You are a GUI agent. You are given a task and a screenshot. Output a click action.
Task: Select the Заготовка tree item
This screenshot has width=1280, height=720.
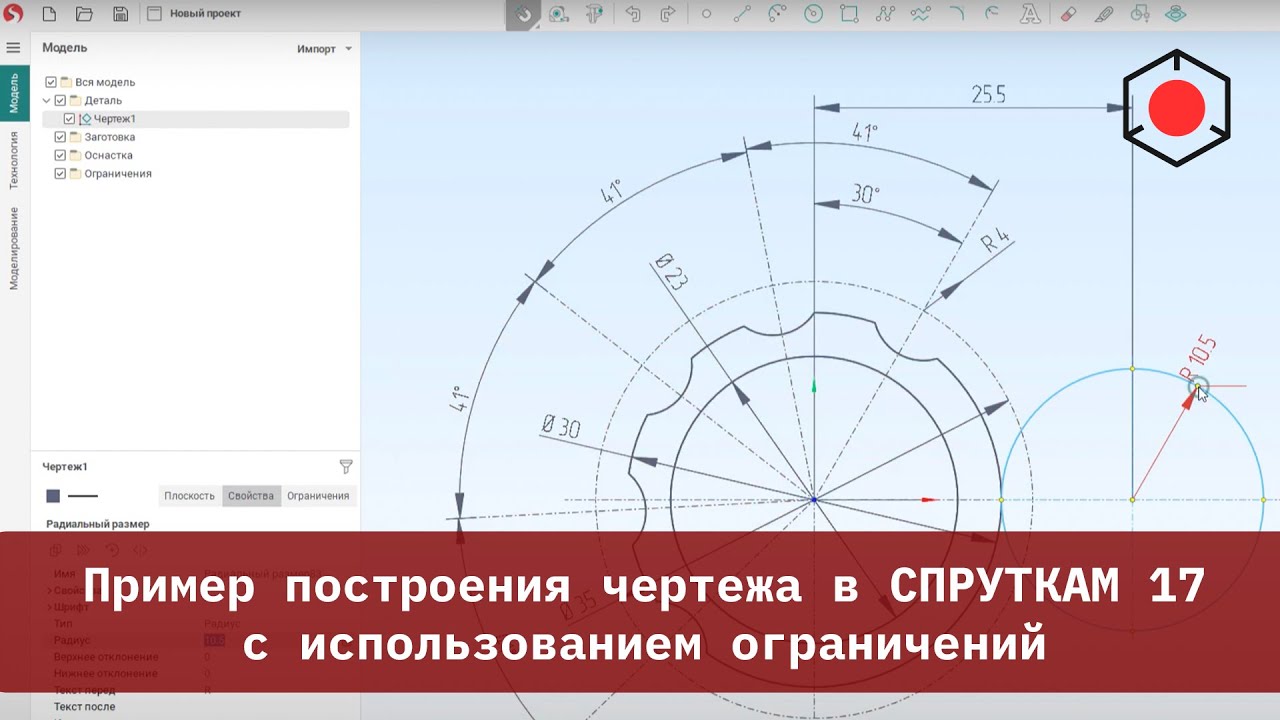[110, 137]
